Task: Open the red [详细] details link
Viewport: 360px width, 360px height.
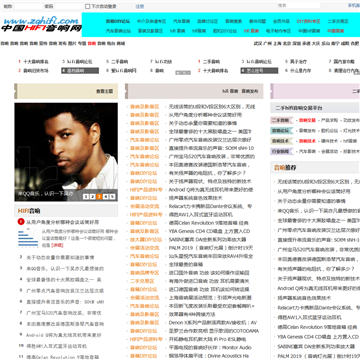Action: click(x=57, y=245)
